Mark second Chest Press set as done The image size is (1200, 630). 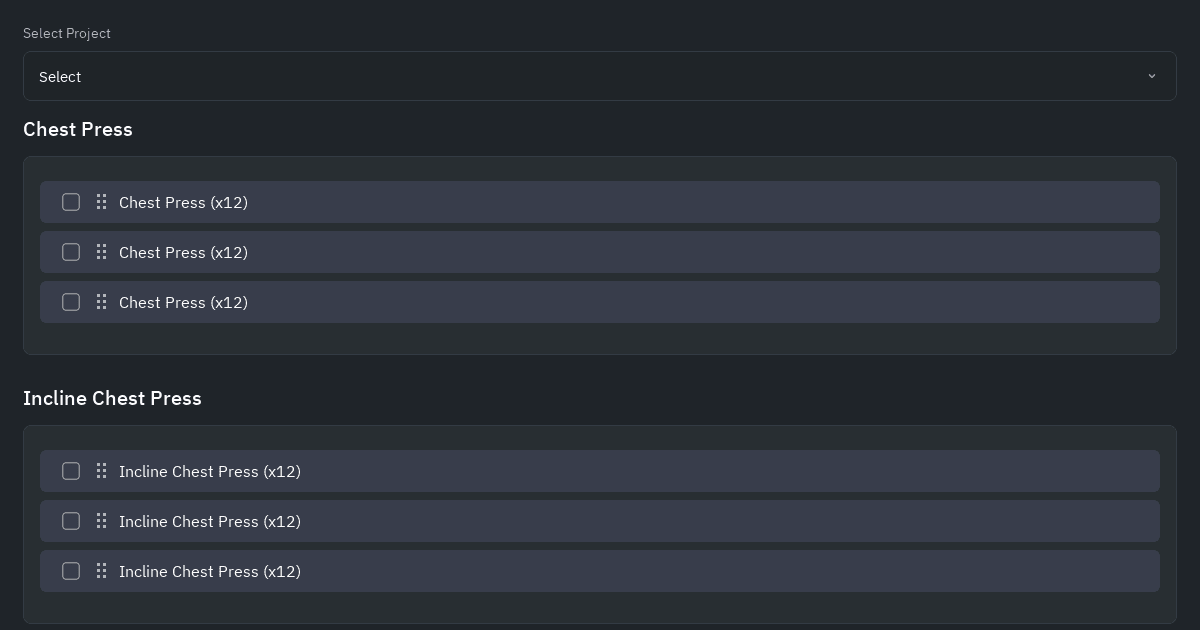tap(71, 252)
